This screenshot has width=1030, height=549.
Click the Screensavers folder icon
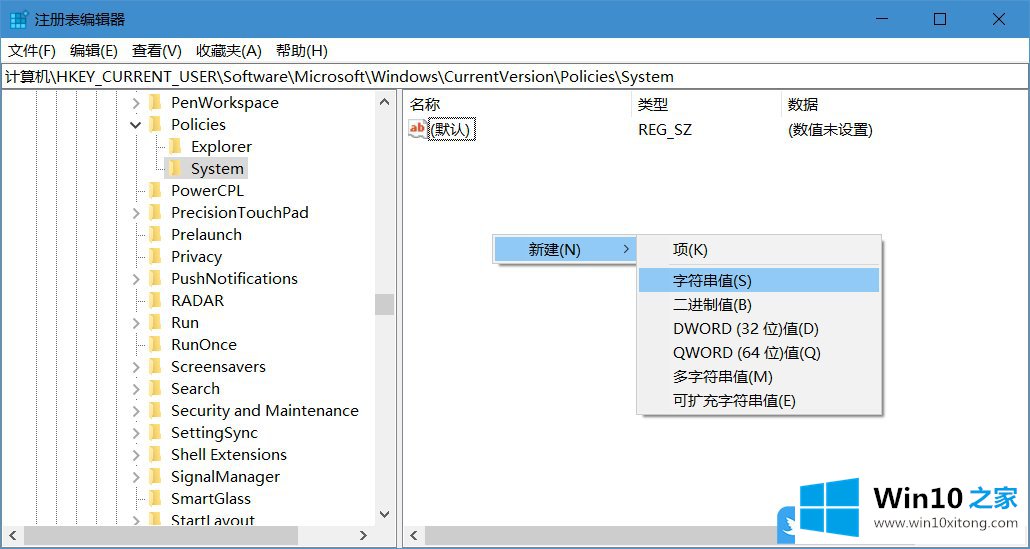tap(155, 366)
